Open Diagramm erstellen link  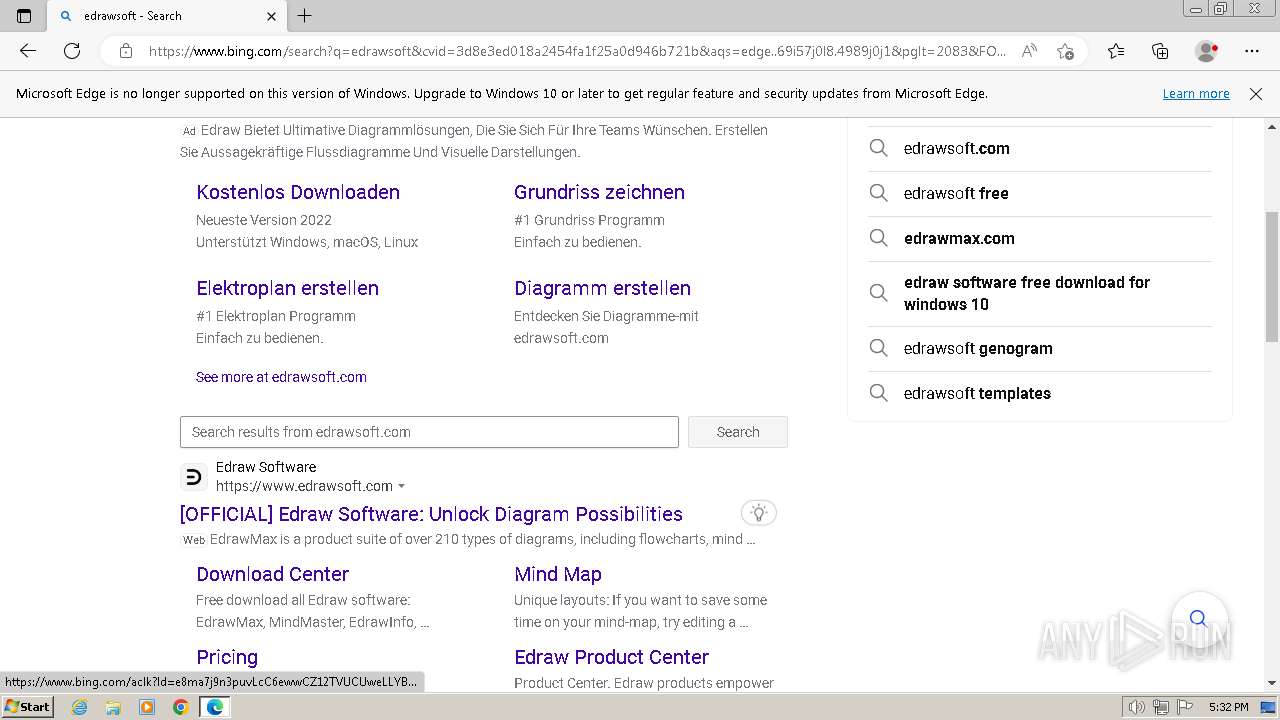[x=602, y=288]
